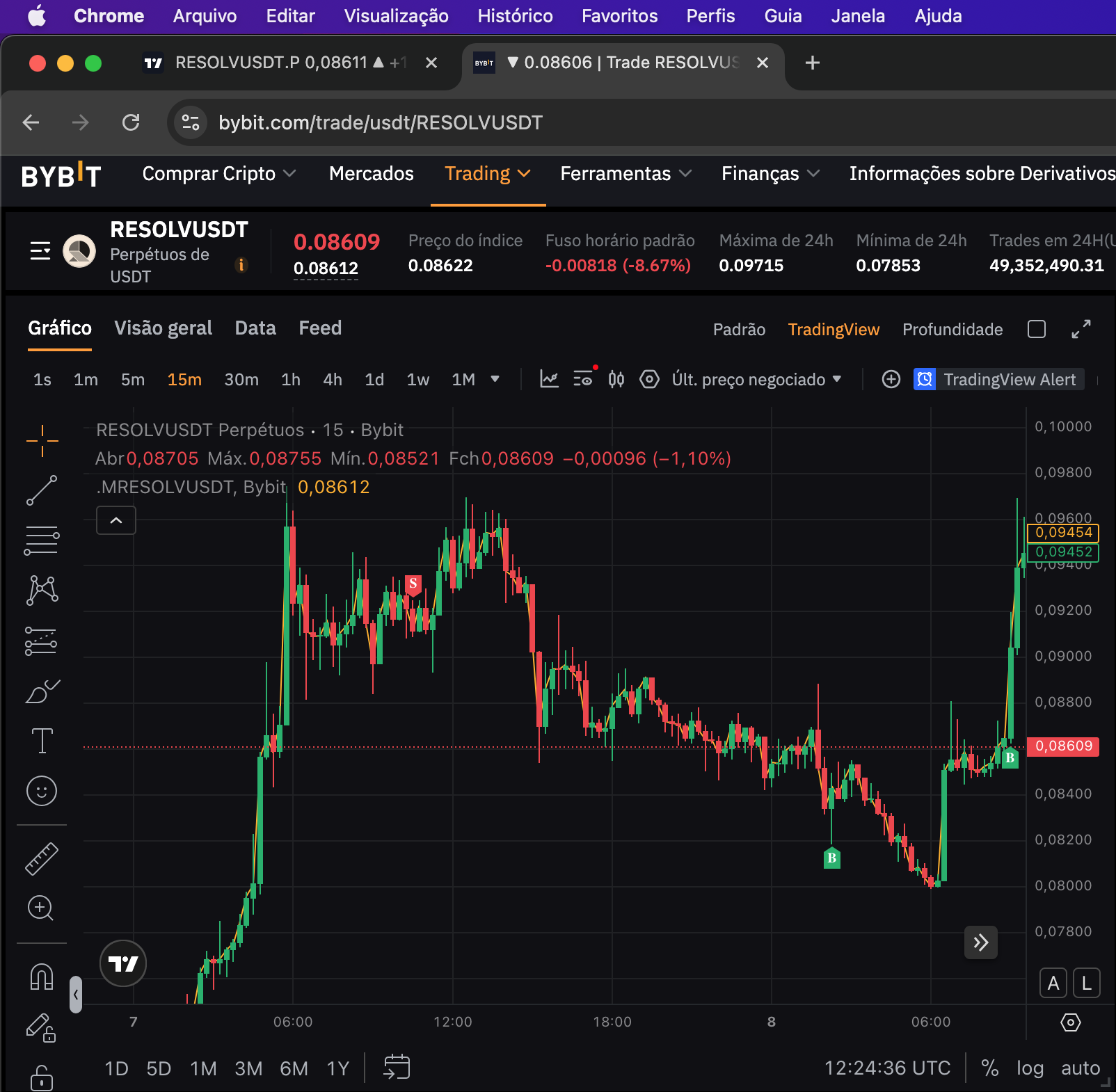This screenshot has width=1116, height=1092.
Task: Select the text annotation tool
Action: 42,741
